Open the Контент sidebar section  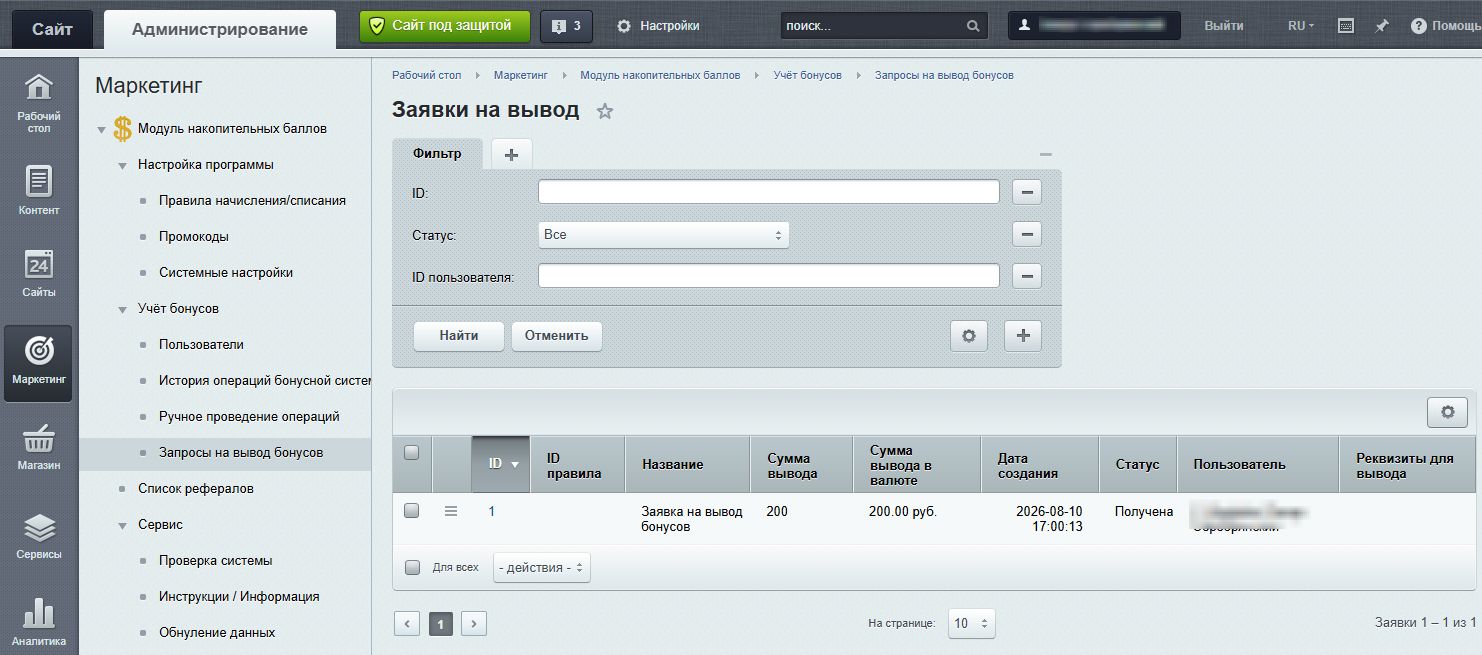point(38,190)
